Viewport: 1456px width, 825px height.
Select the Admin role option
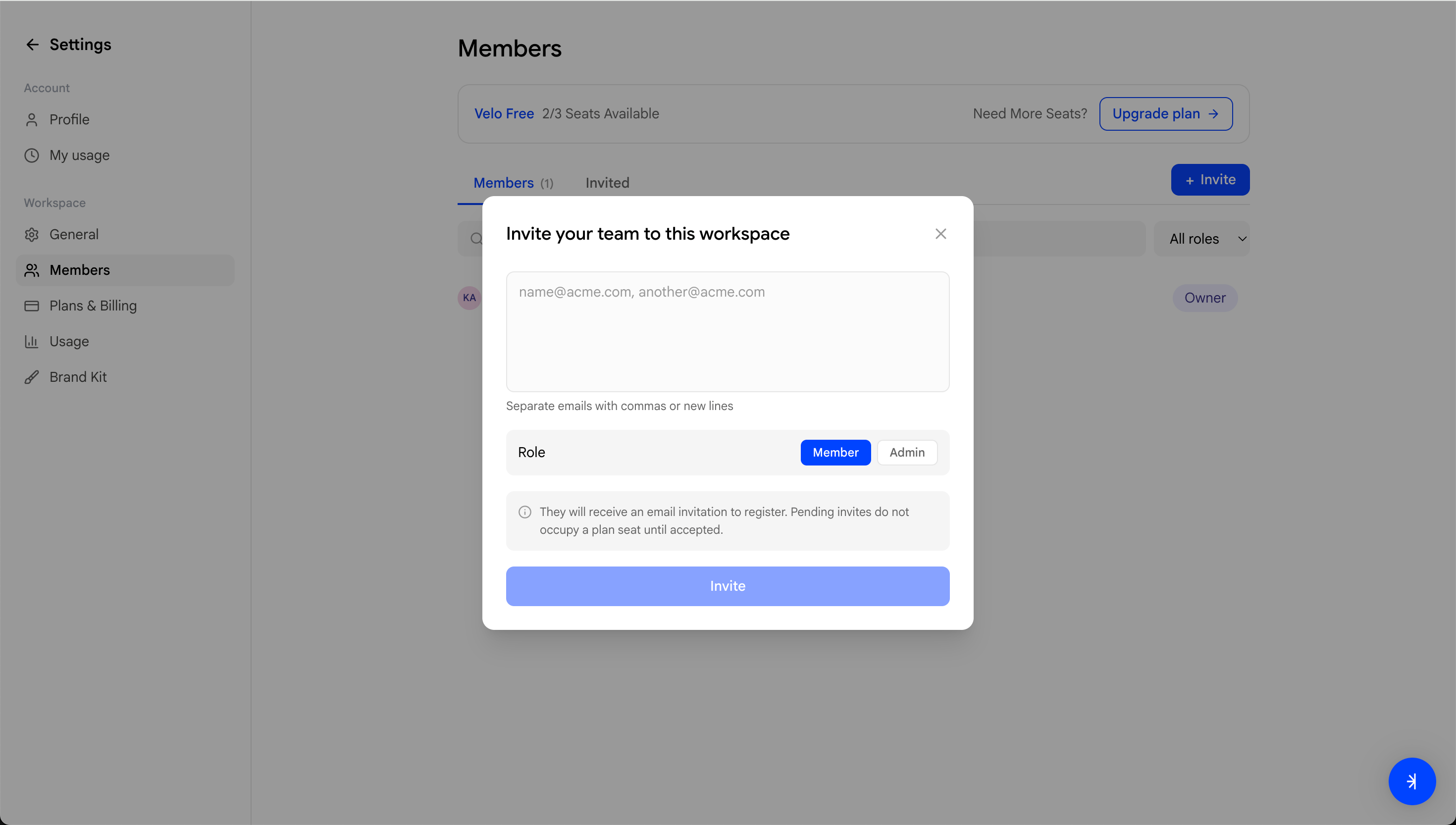906,452
